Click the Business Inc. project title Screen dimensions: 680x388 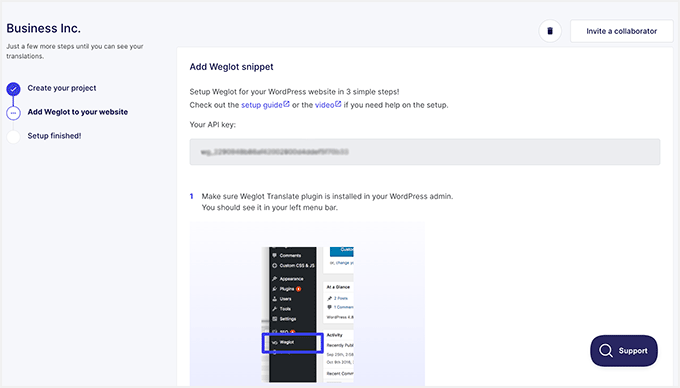pos(43,28)
